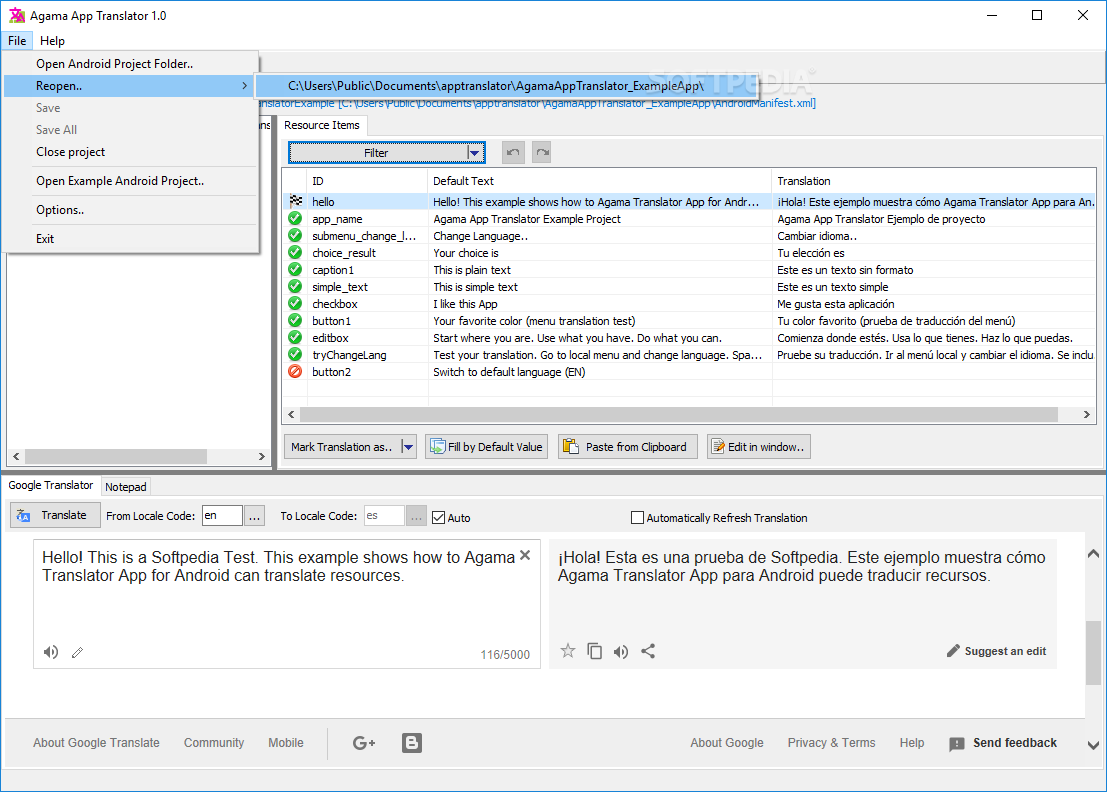The height and width of the screenshot is (792, 1107).
Task: Open the Google+ icon in footer
Action: coord(364,743)
